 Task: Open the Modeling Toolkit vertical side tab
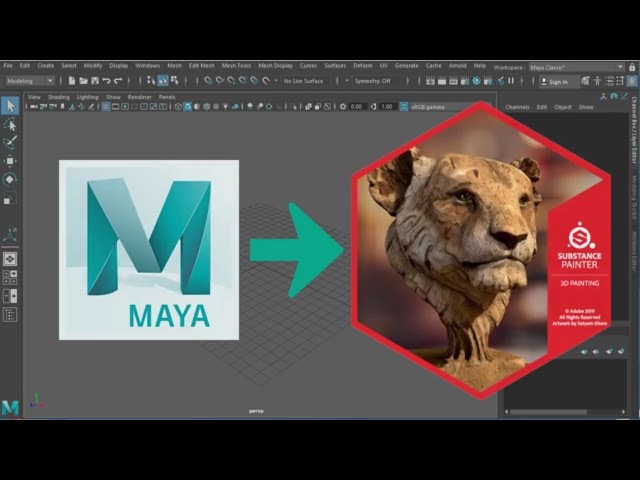(634, 197)
